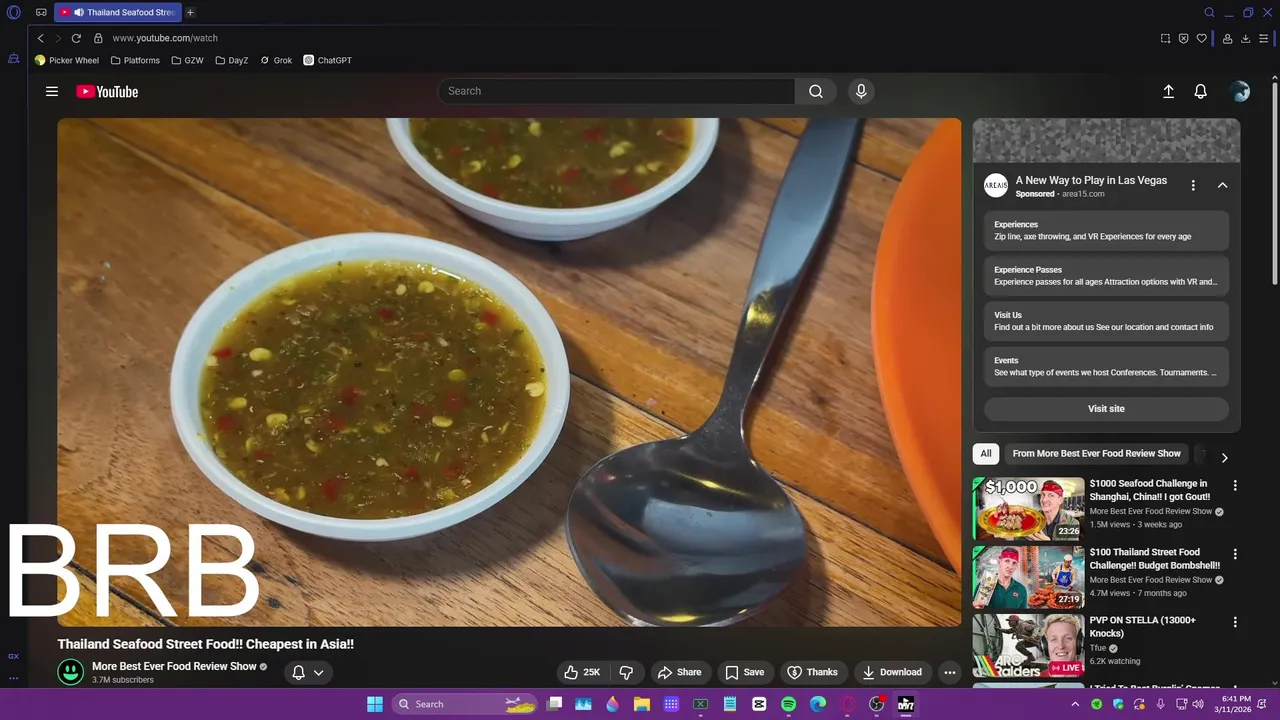Open the account avatar menu
The height and width of the screenshot is (720, 1280).
pos(1240,91)
